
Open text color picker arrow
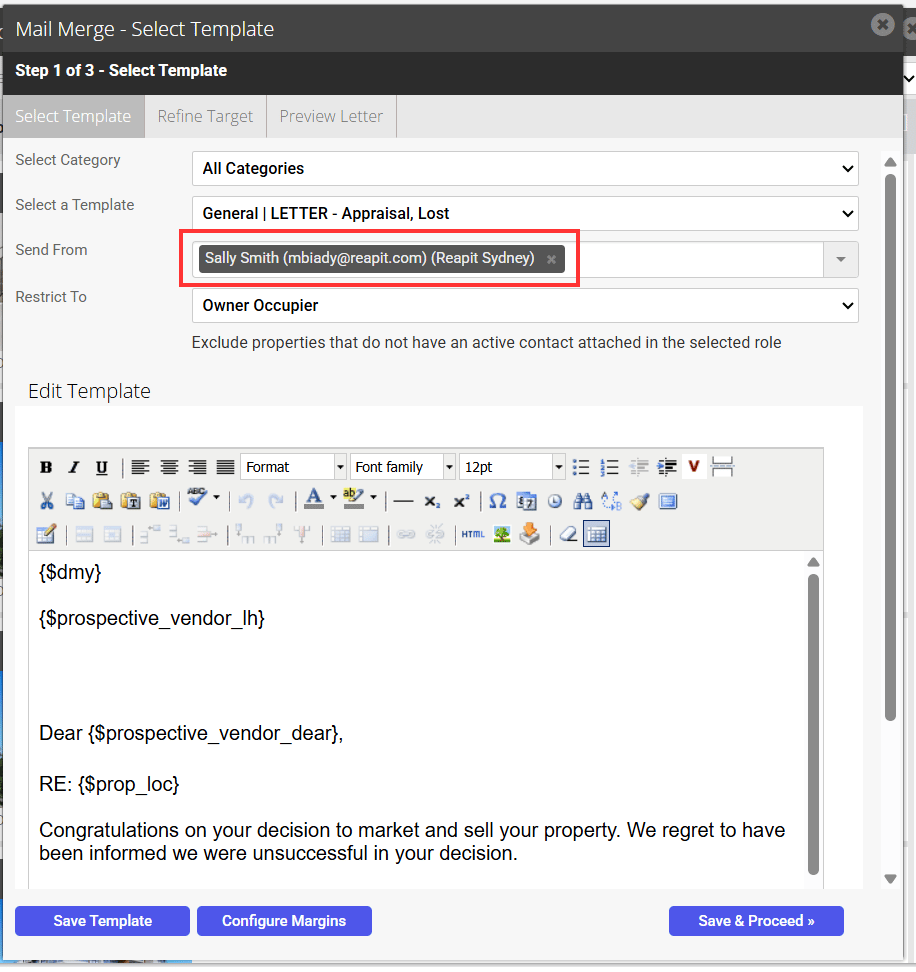(333, 498)
